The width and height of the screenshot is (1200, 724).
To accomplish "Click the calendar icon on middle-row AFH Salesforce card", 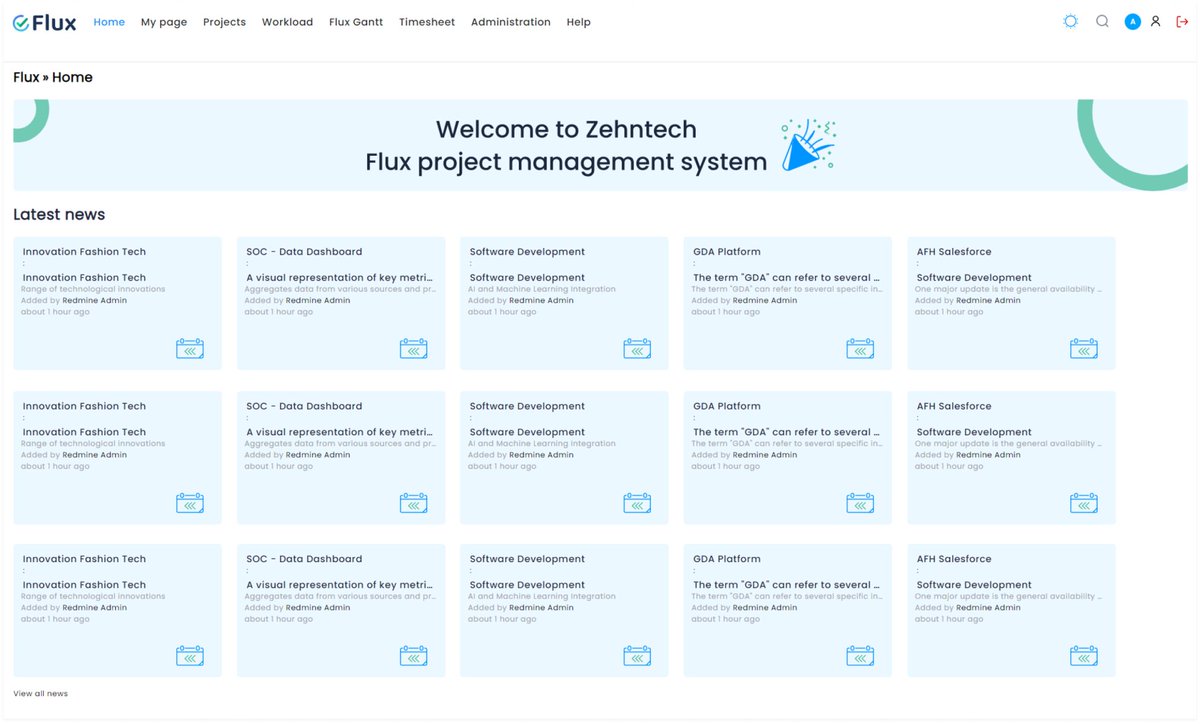I will (x=1084, y=503).
